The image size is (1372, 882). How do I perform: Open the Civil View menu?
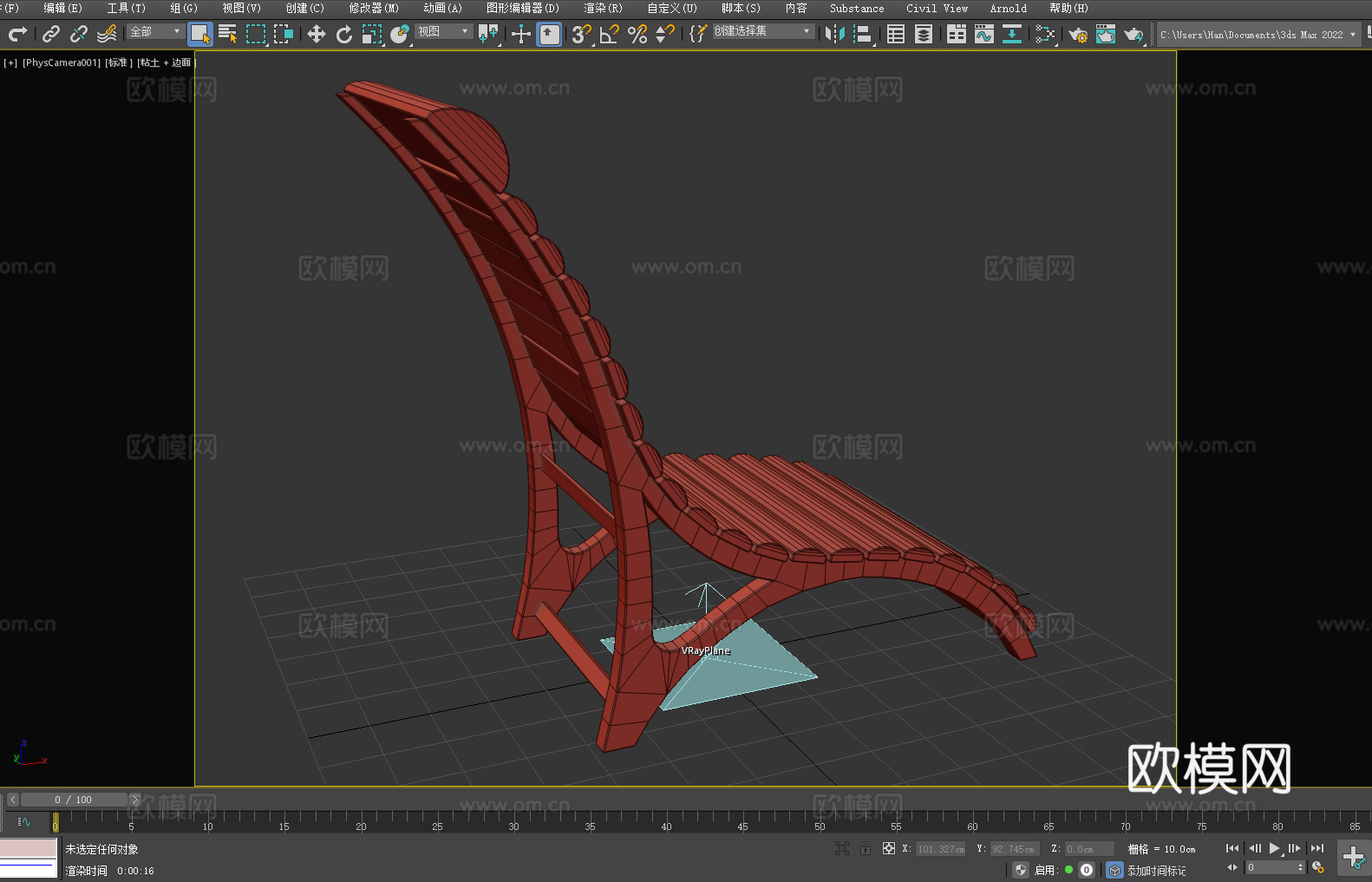click(937, 8)
